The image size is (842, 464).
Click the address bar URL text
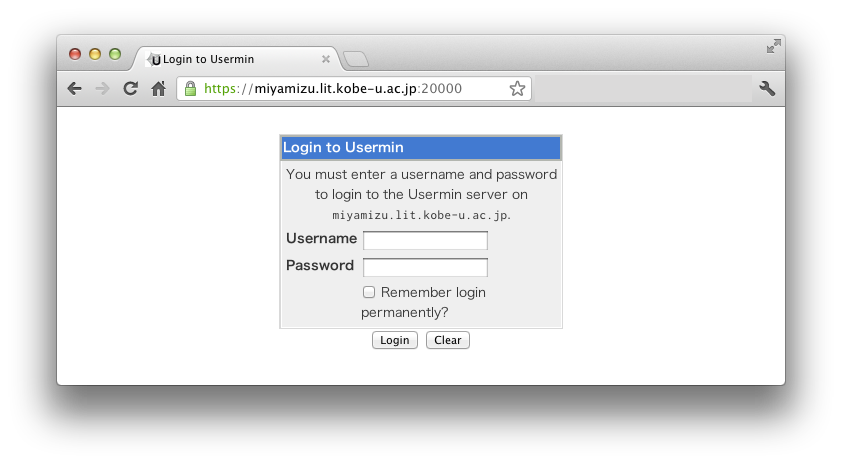pos(333,89)
